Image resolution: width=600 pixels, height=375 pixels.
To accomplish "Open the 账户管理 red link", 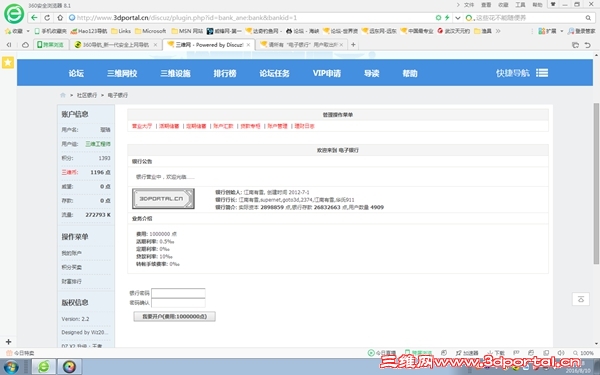I will coord(277,126).
